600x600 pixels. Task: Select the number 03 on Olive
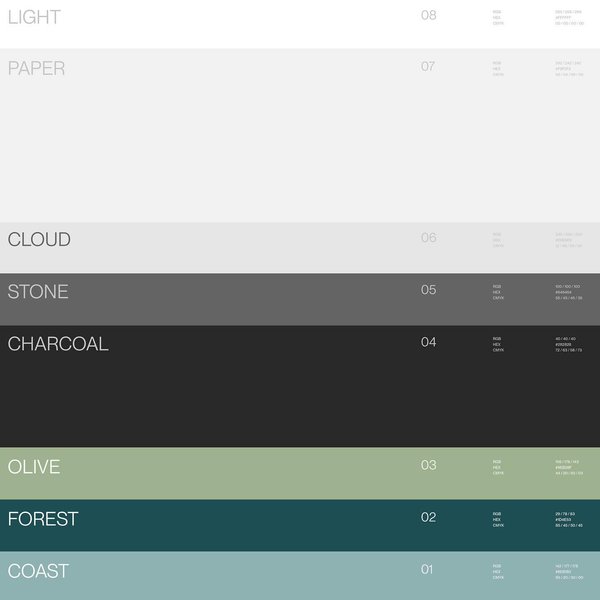point(429,465)
